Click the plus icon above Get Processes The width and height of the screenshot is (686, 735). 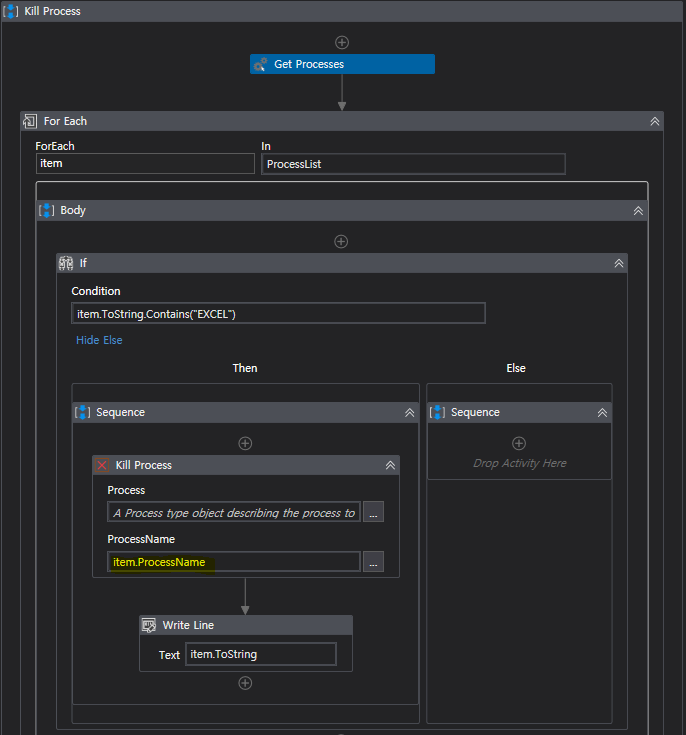click(342, 43)
